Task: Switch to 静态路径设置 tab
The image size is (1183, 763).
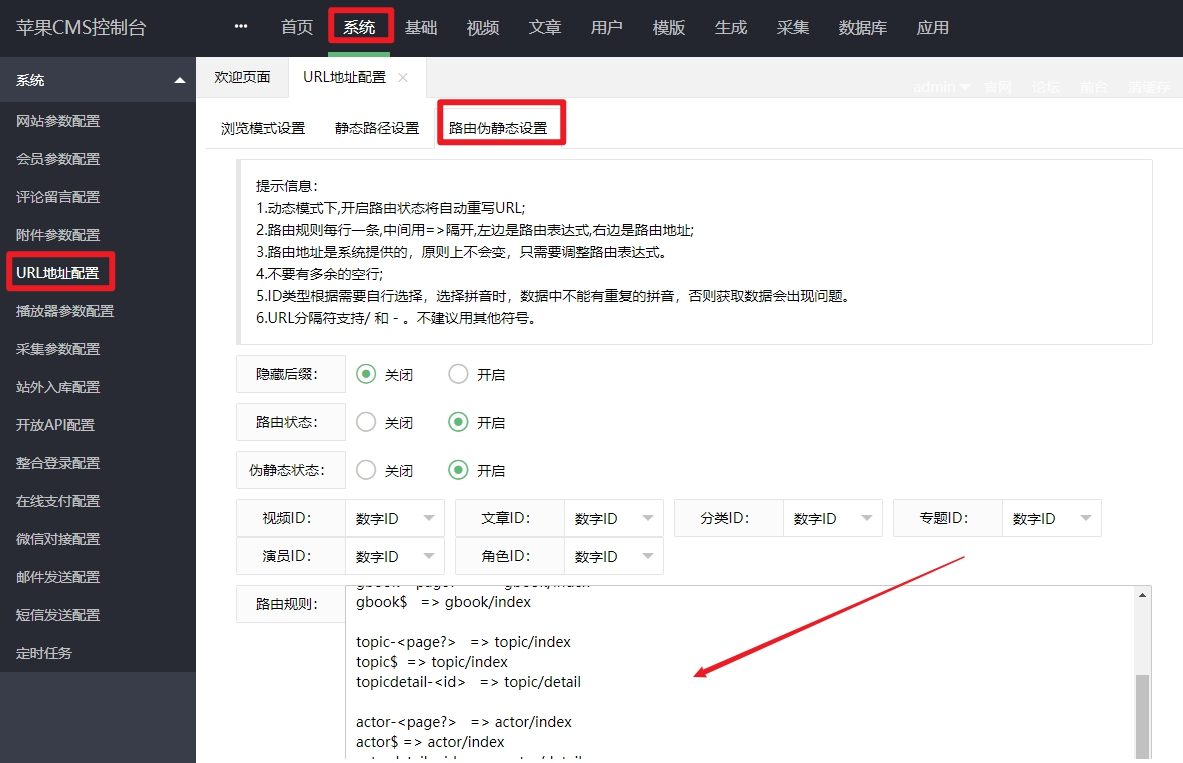Action: [377, 128]
